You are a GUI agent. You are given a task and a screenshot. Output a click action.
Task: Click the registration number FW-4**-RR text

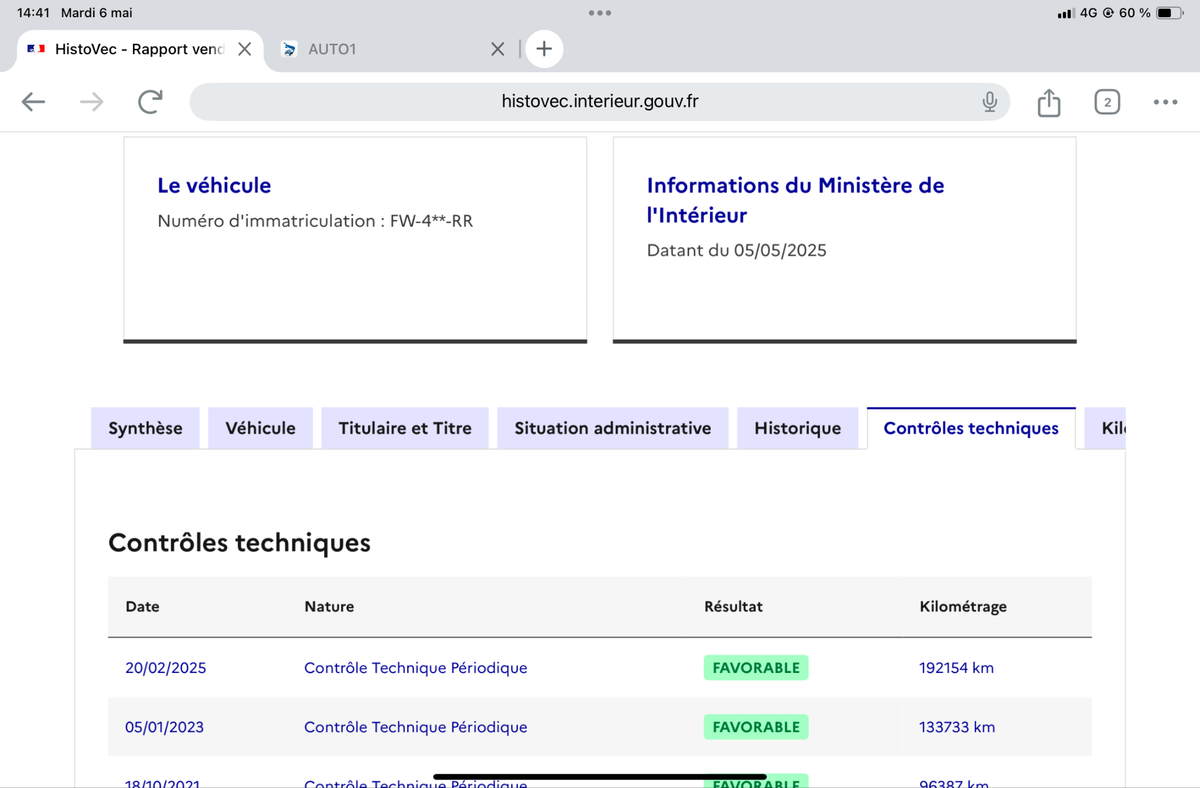(x=431, y=221)
